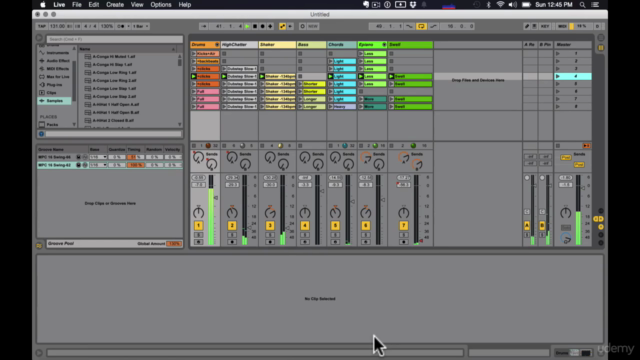Screen dimensions: 640x360
Task: Toggle the yellow Automation Arm button
Action: pyautogui.click(x=282, y=26)
